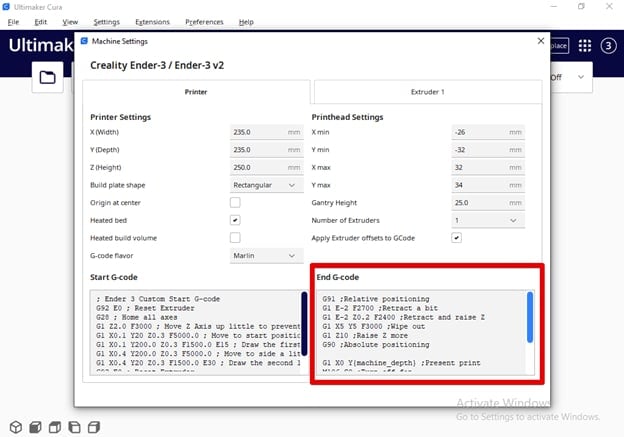The width and height of the screenshot is (624, 437).
Task: Toggle the Origin at center checkbox
Action: point(235,203)
